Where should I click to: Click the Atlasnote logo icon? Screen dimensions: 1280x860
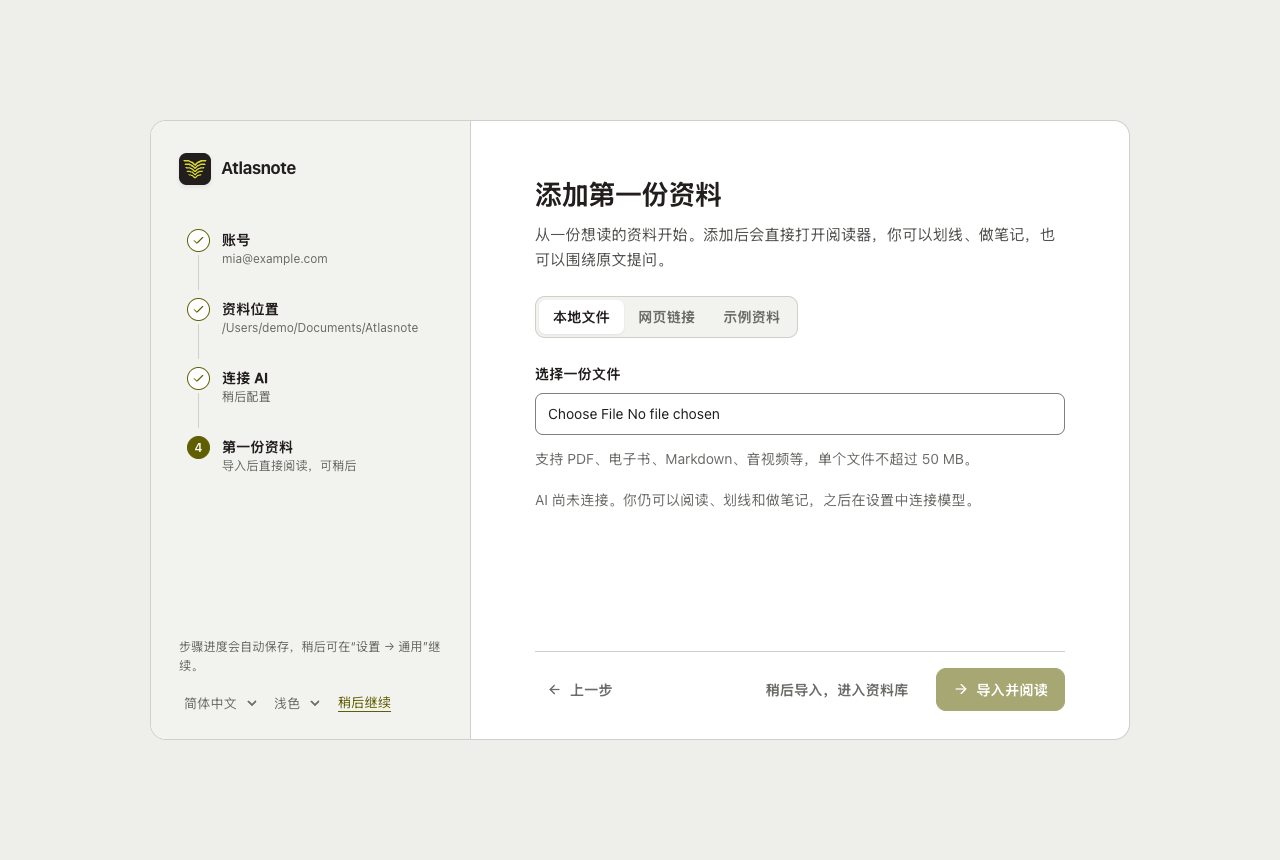[x=195, y=169]
